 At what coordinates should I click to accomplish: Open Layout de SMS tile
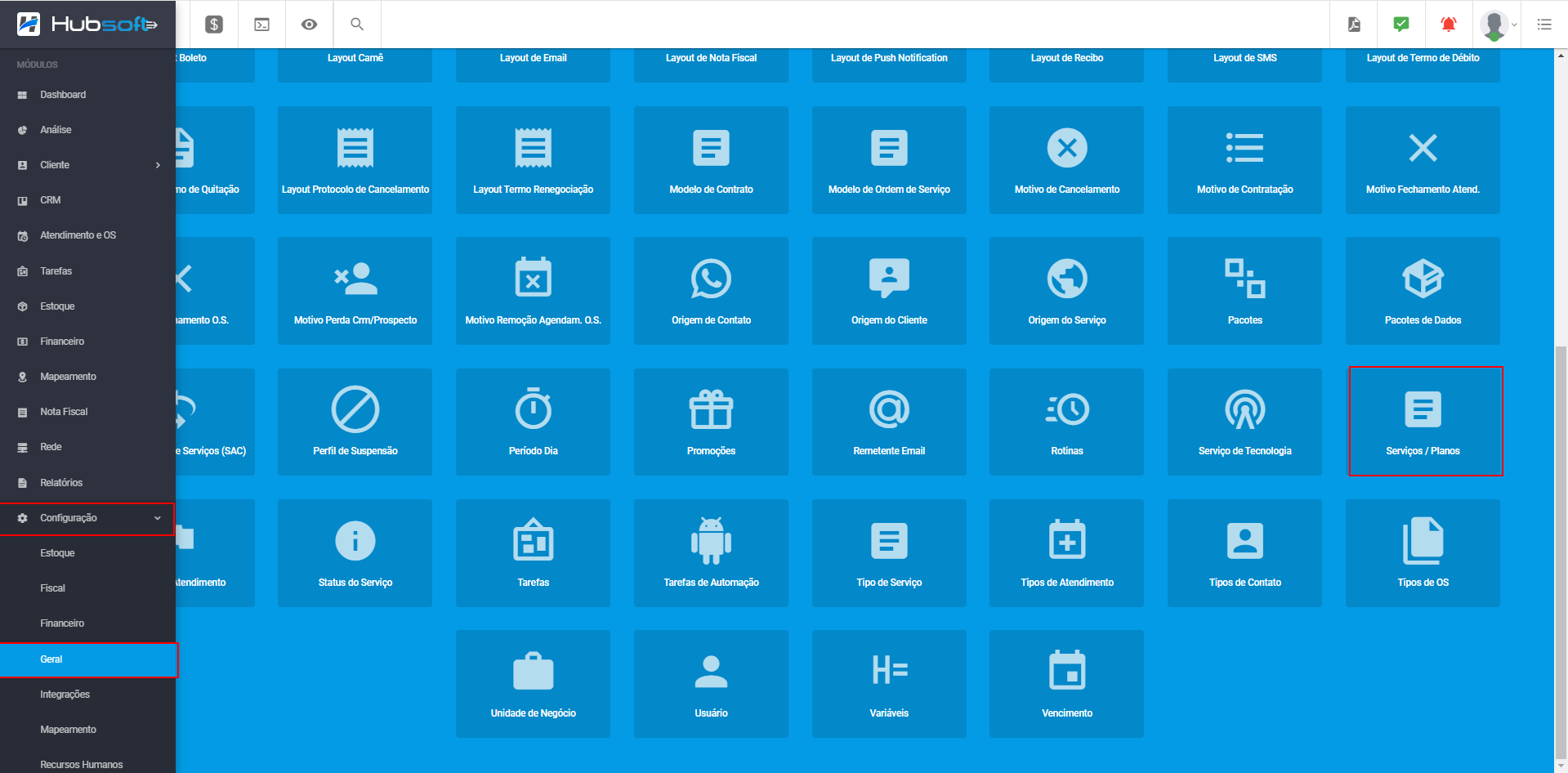(1245, 65)
